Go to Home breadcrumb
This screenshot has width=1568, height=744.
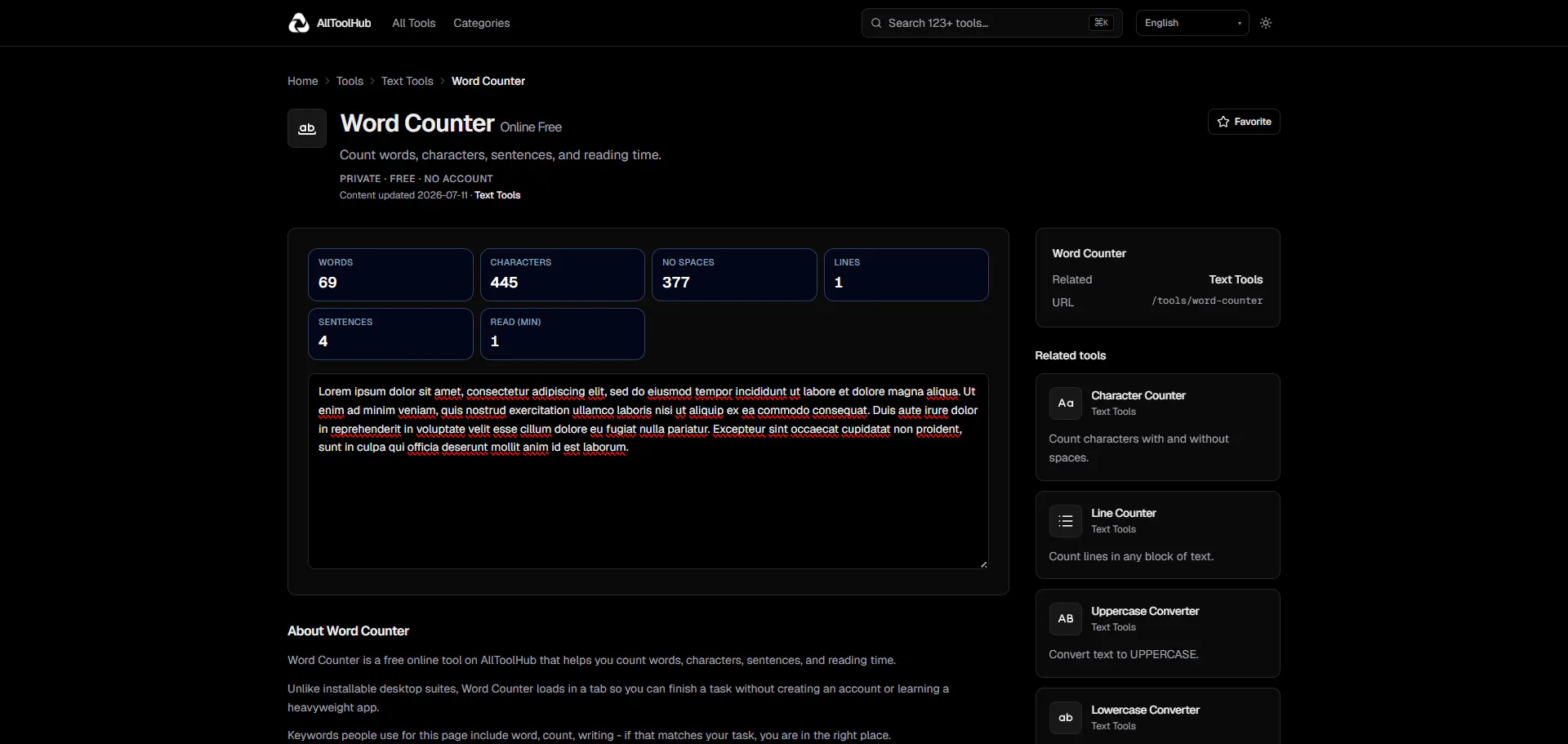point(303,81)
